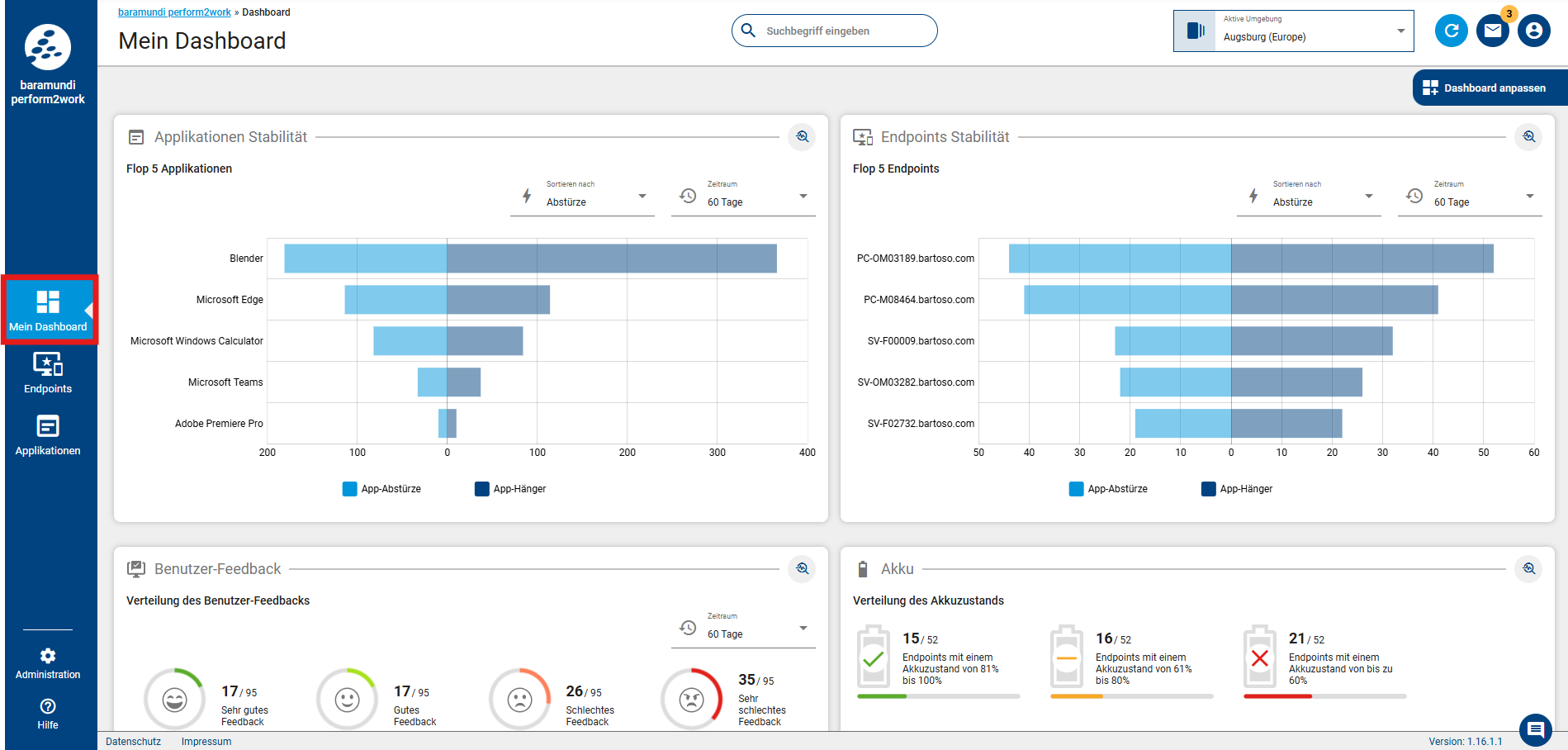Screen dimensions: 1568x750
Task: Open the user account profile icon
Action: click(1533, 31)
